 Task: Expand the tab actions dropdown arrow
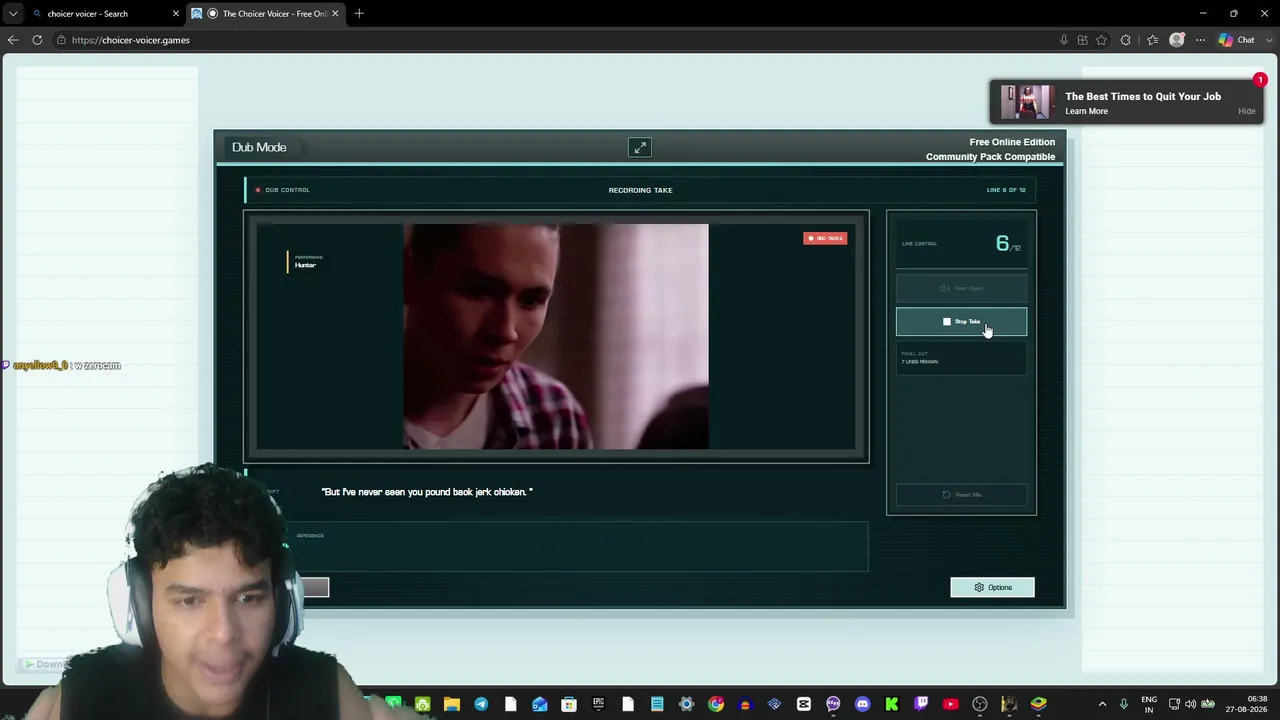(x=13, y=14)
